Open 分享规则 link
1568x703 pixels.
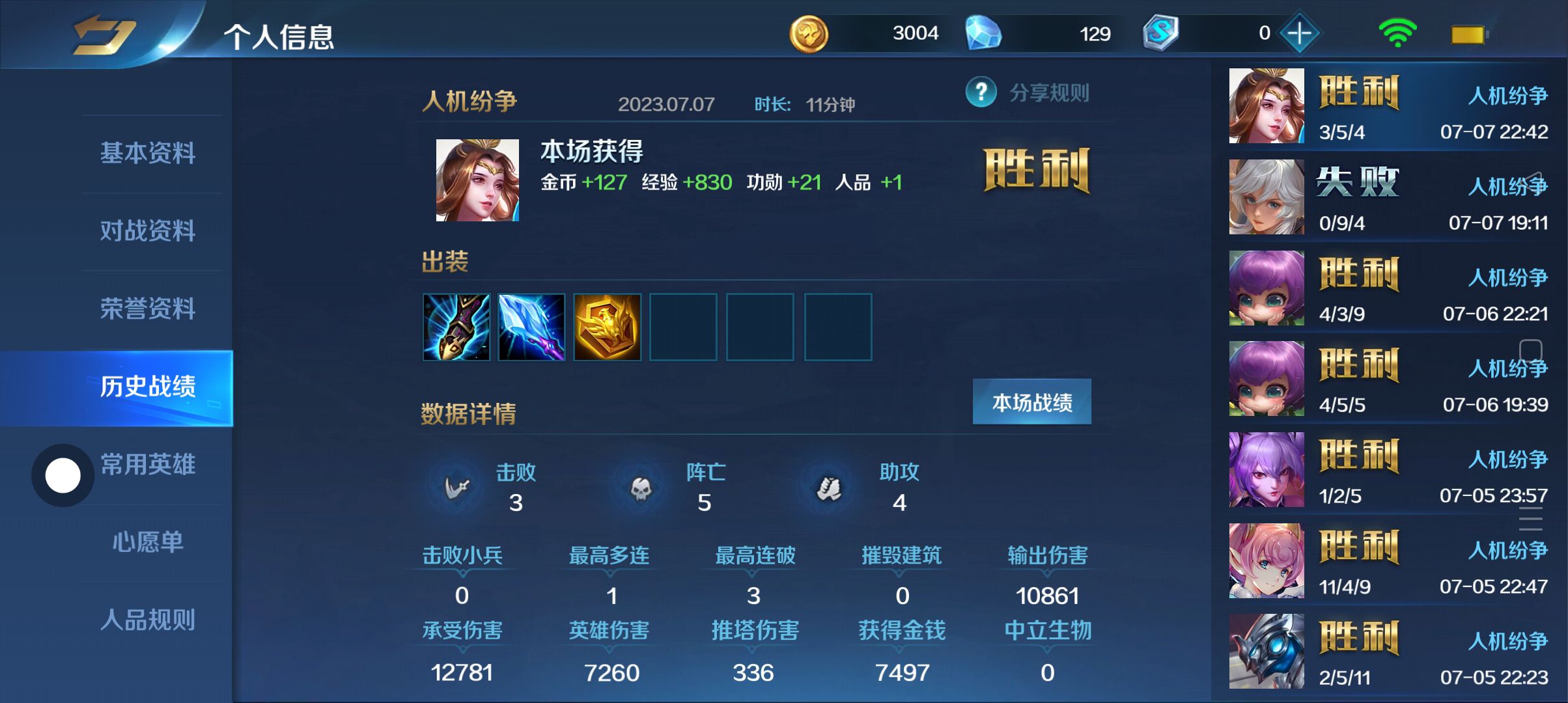tap(1050, 92)
